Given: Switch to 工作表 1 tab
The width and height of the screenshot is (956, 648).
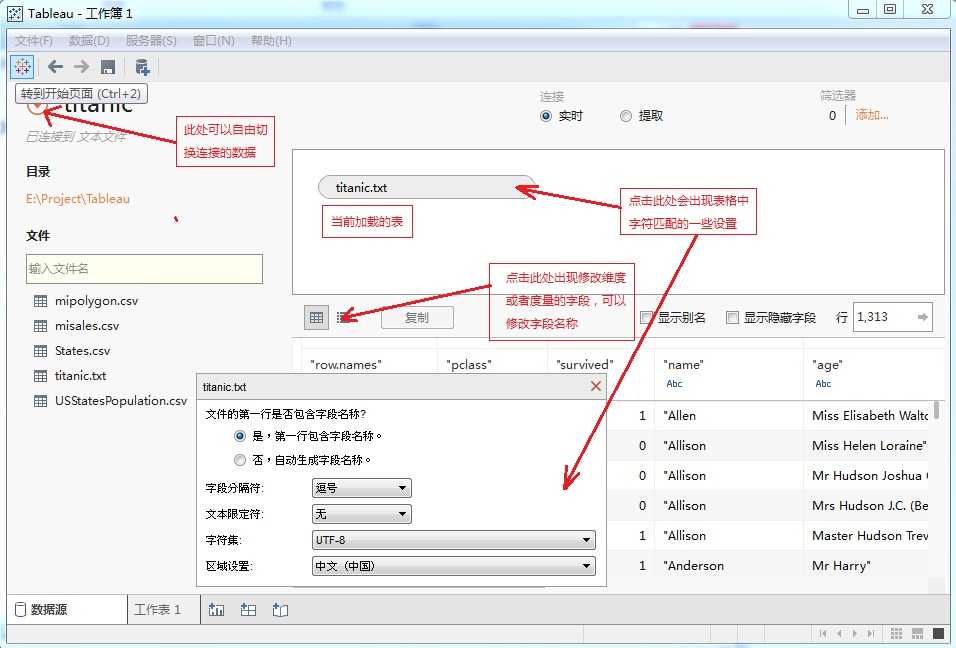Looking at the screenshot, I should tap(163, 610).
